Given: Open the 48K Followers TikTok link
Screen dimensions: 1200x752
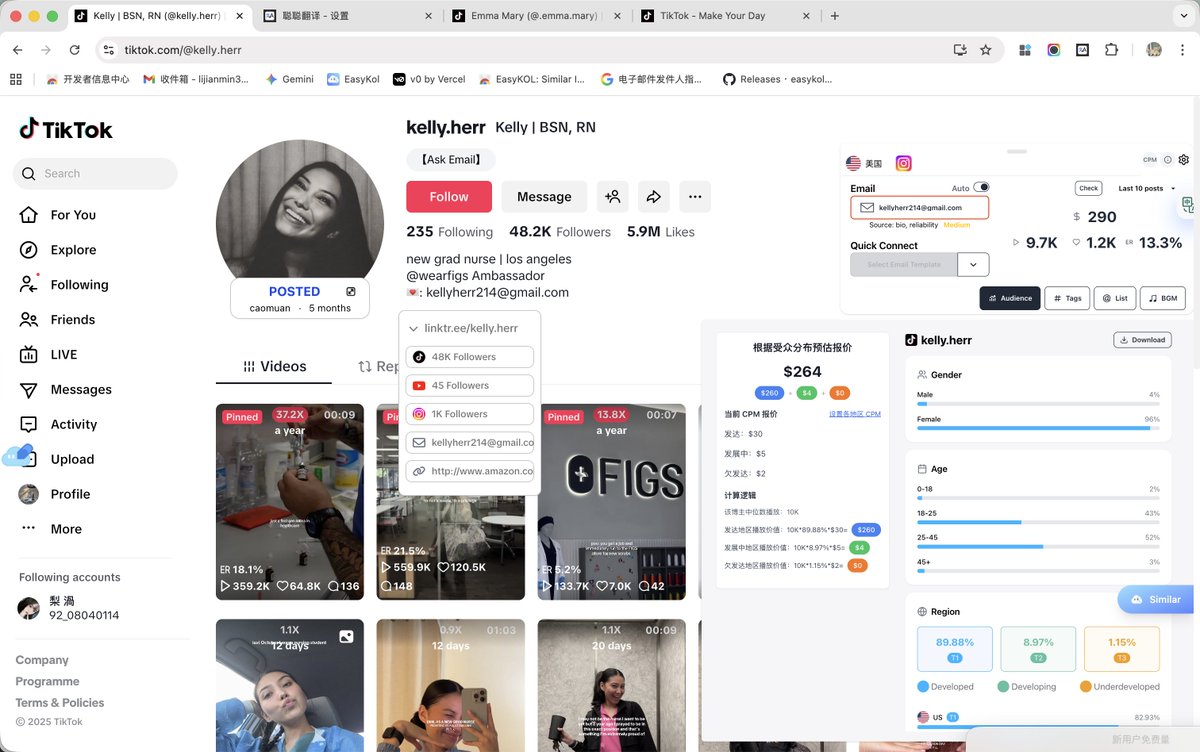Looking at the screenshot, I should point(470,357).
